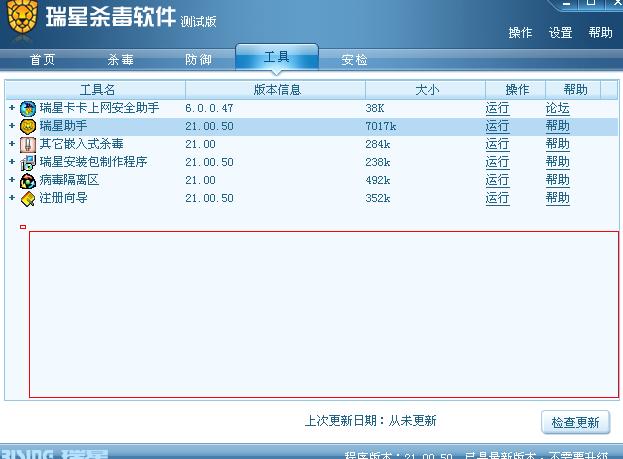Open 帮助 link for 瑞星安装包制作程序
This screenshot has height=459, width=623.
coord(557,162)
